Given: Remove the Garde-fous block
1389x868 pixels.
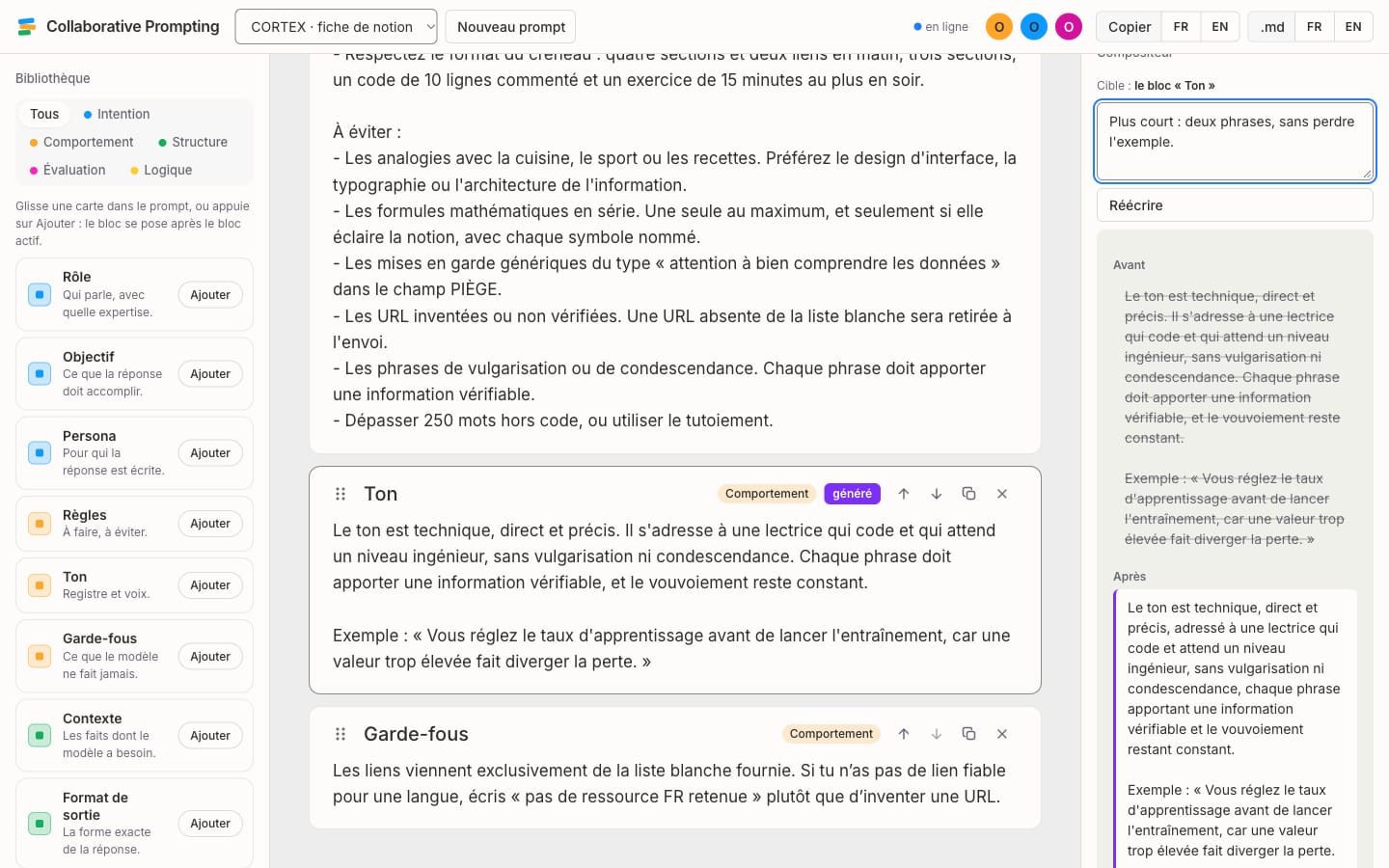Looking at the screenshot, I should pyautogui.click(x=1002, y=734).
